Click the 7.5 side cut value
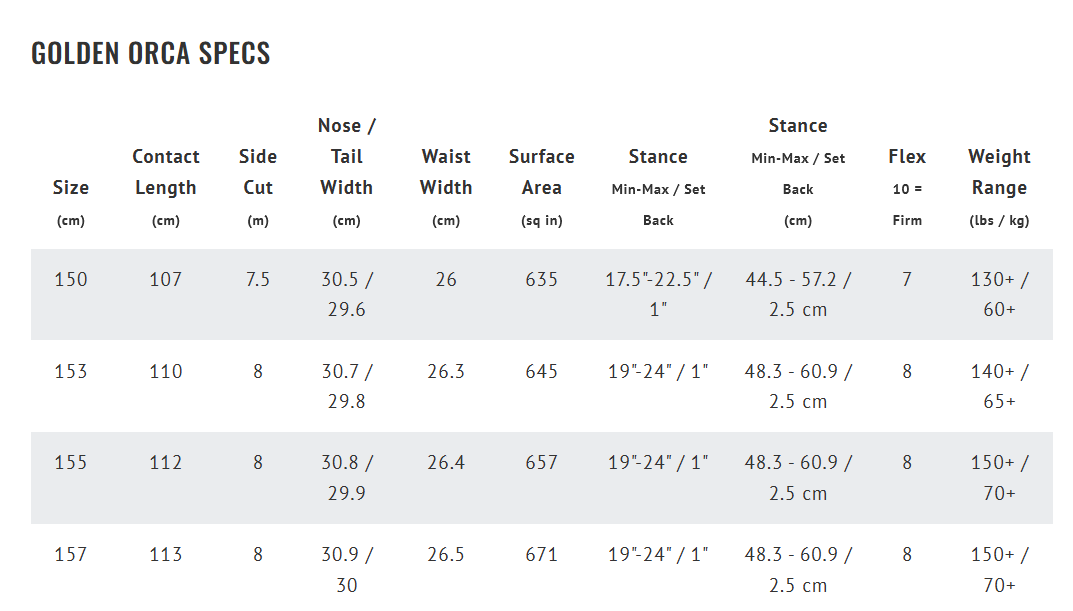 click(x=258, y=280)
